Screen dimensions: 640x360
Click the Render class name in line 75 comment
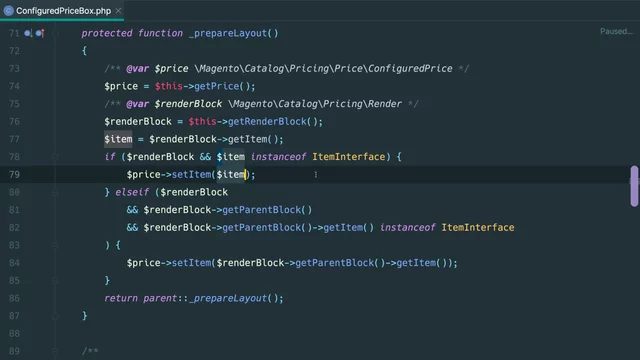coord(385,104)
